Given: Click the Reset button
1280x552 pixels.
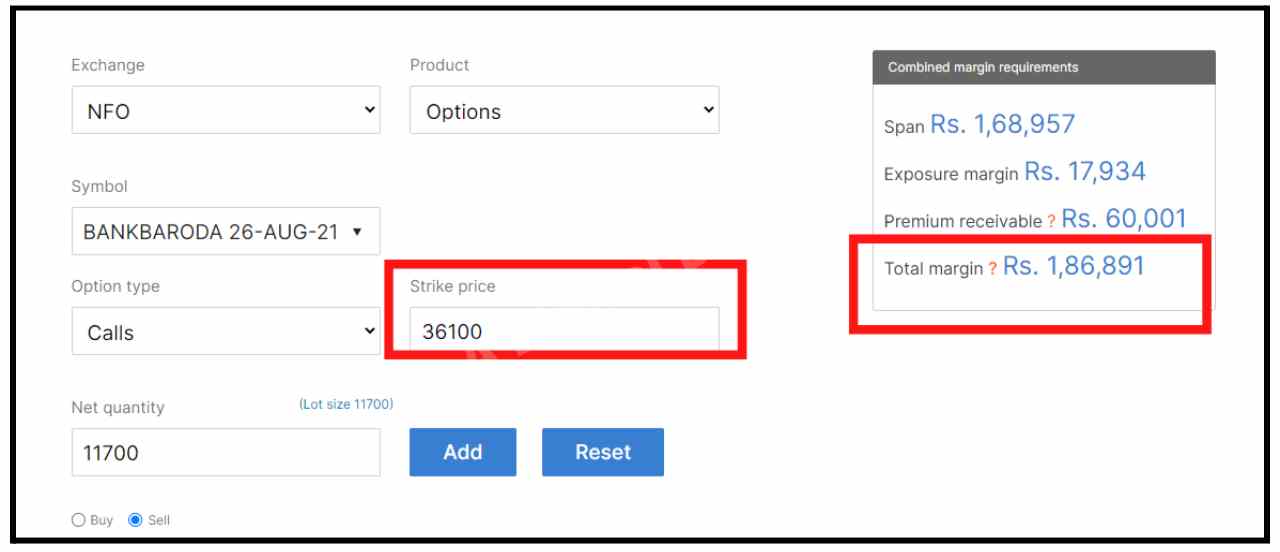Looking at the screenshot, I should [x=602, y=452].
